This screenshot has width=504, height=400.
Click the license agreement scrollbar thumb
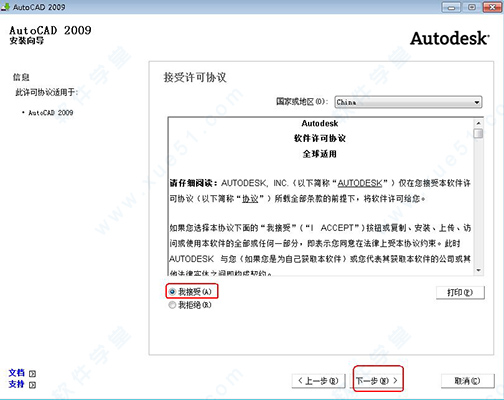pos(478,133)
